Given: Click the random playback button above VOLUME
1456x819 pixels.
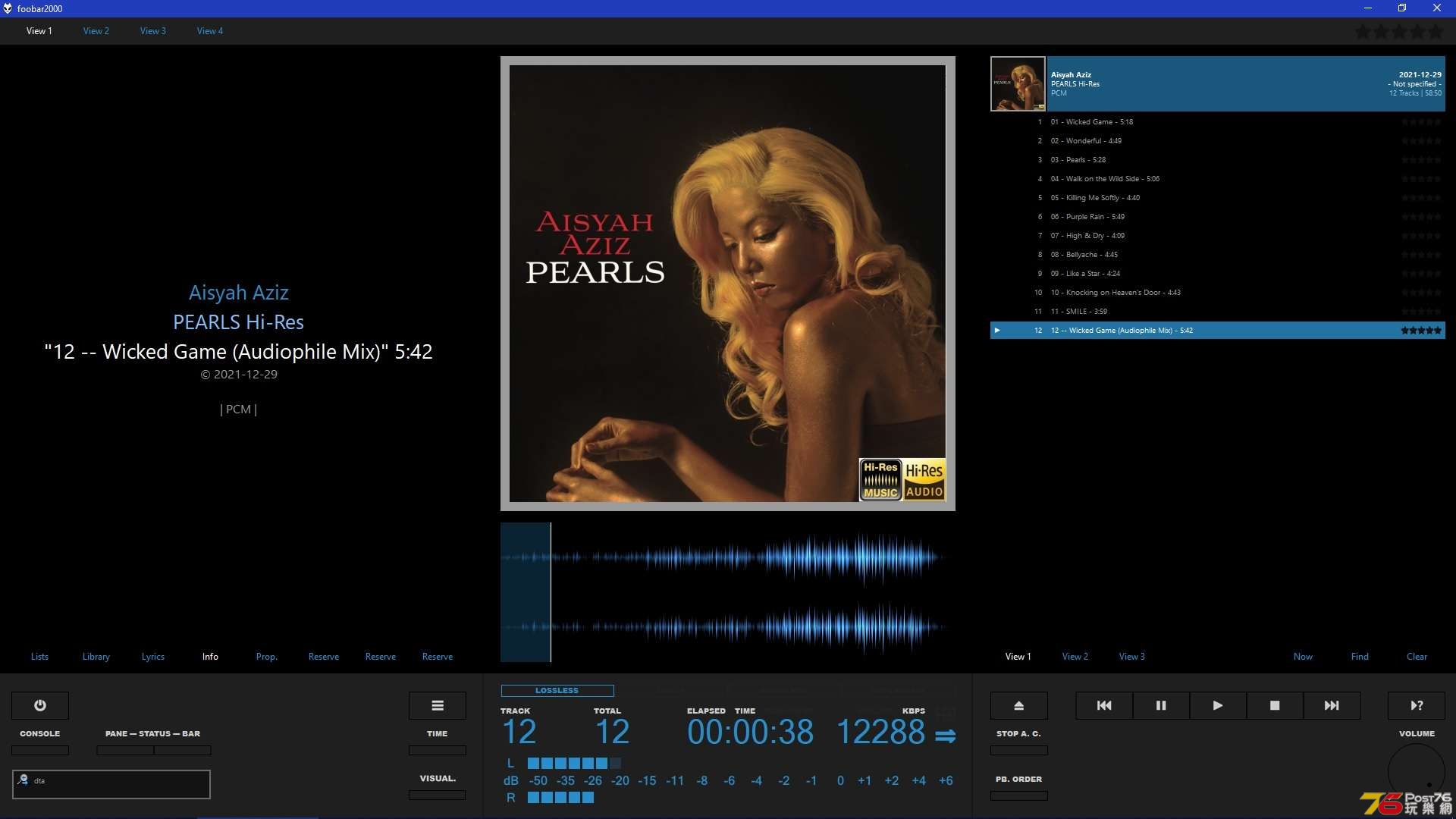Looking at the screenshot, I should coord(1417,705).
